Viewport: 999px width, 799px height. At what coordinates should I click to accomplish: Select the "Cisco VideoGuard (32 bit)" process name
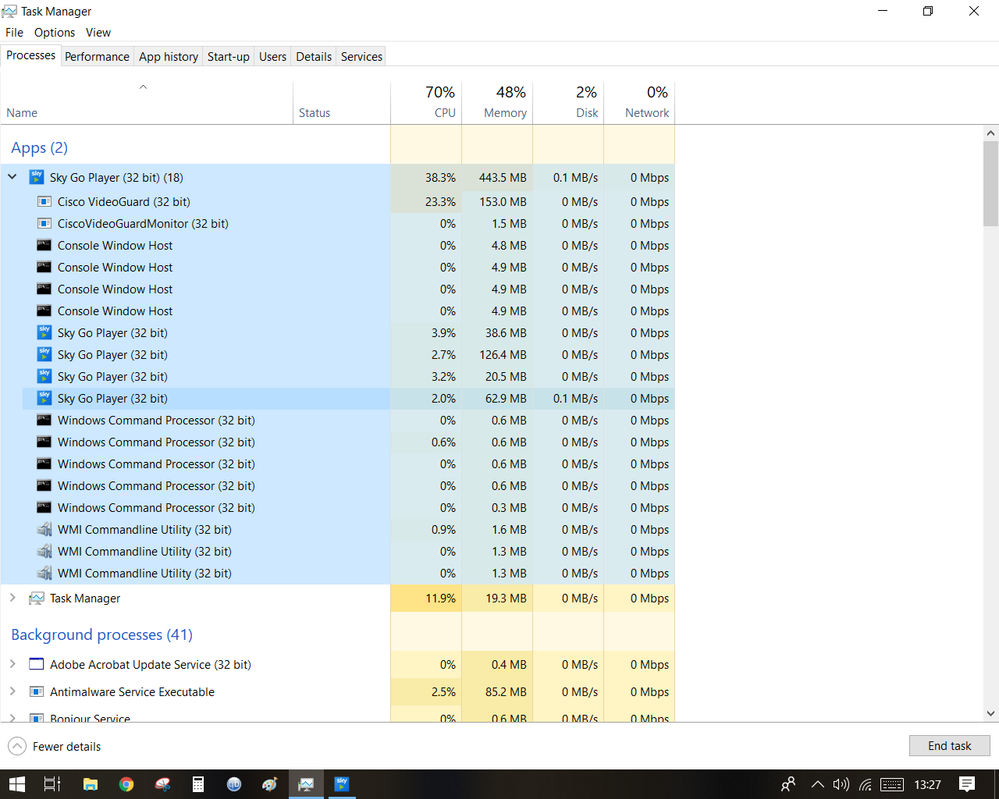pyautogui.click(x=124, y=202)
